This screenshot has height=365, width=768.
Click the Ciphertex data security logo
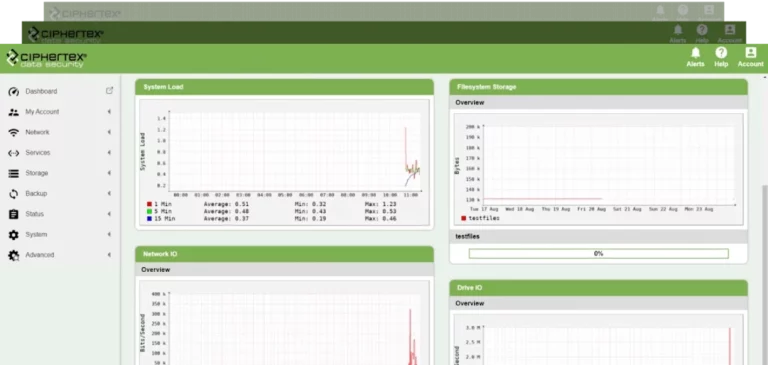[47, 58]
